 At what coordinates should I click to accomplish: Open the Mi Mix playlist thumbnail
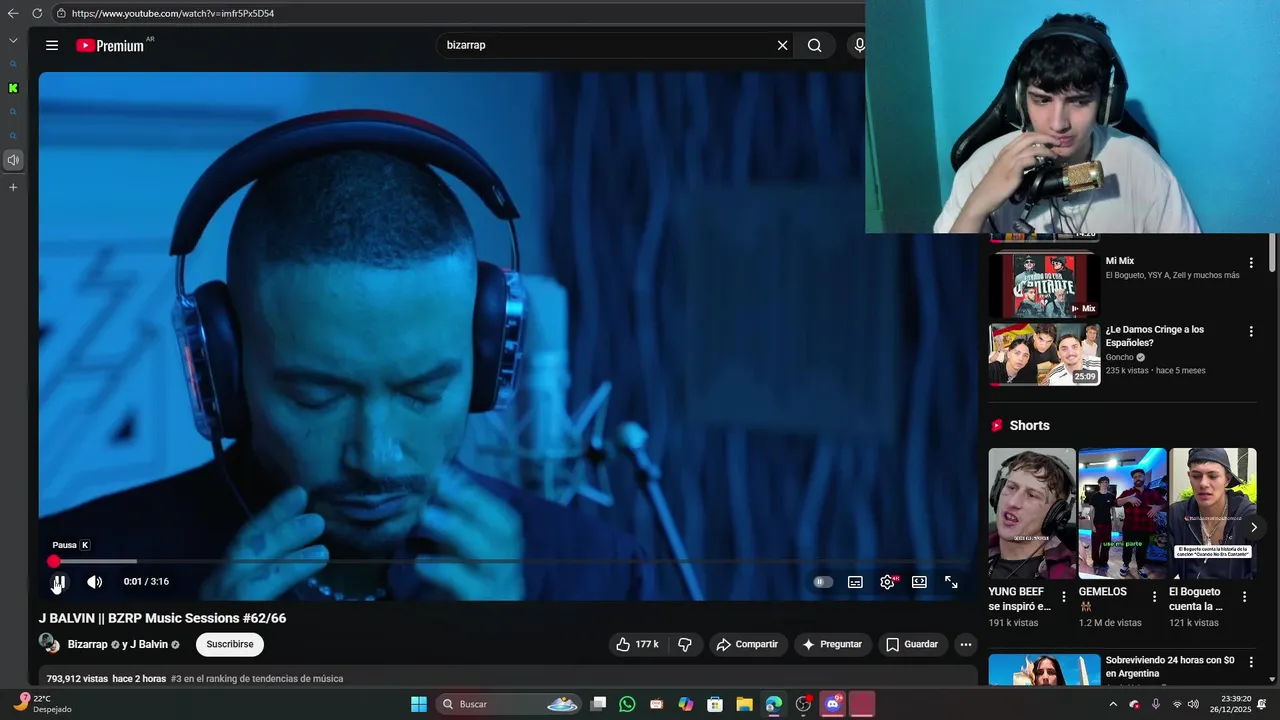click(1044, 285)
